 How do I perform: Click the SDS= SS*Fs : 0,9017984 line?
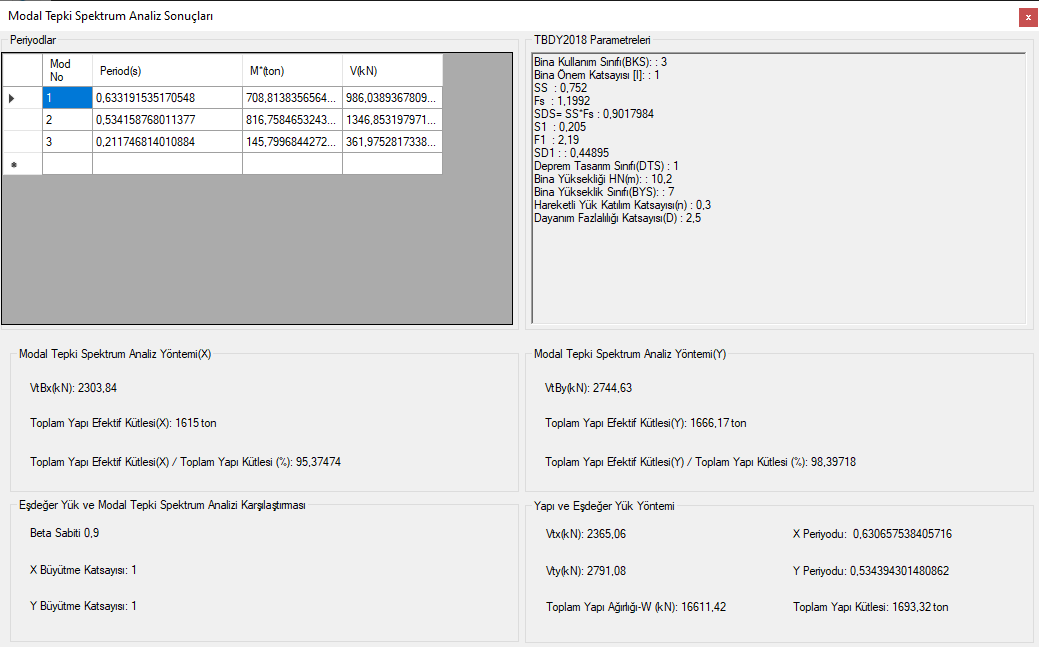coord(594,114)
